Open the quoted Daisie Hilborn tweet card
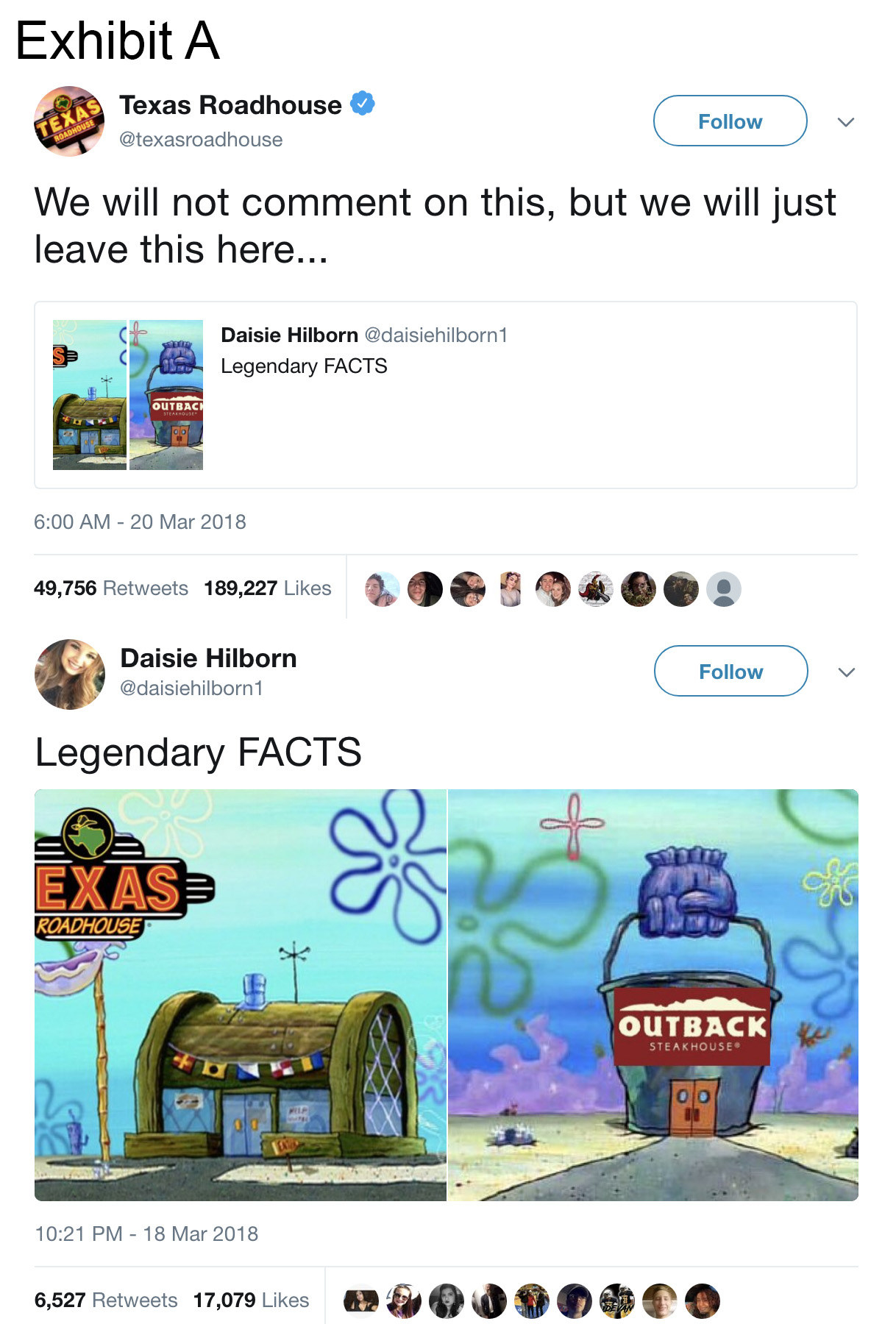Image resolution: width=896 pixels, height=1324 pixels. click(x=446, y=395)
